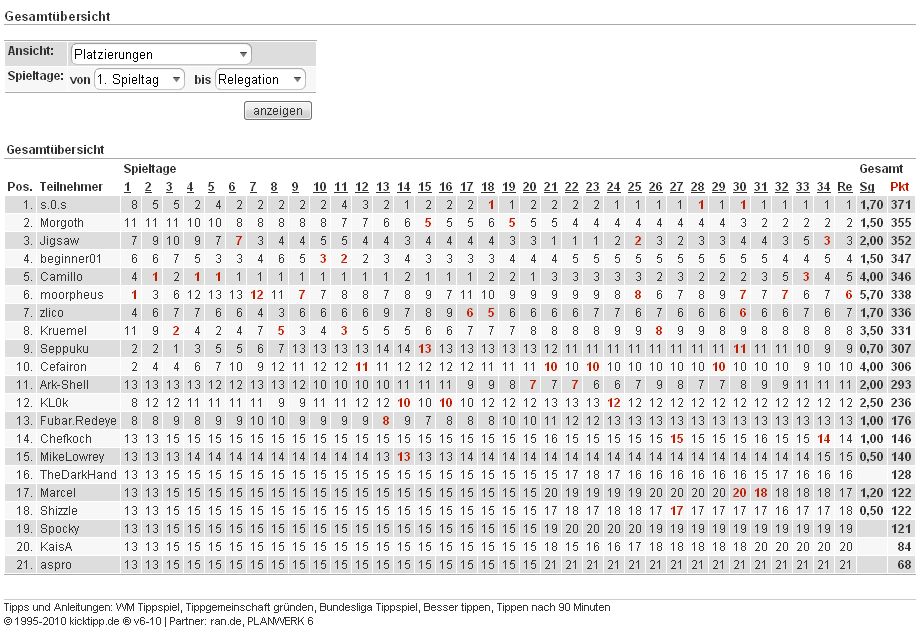Screen dimensions: 924x633
Task: Click Sg value 5,70 for moorpheus
Action: (x=871, y=295)
